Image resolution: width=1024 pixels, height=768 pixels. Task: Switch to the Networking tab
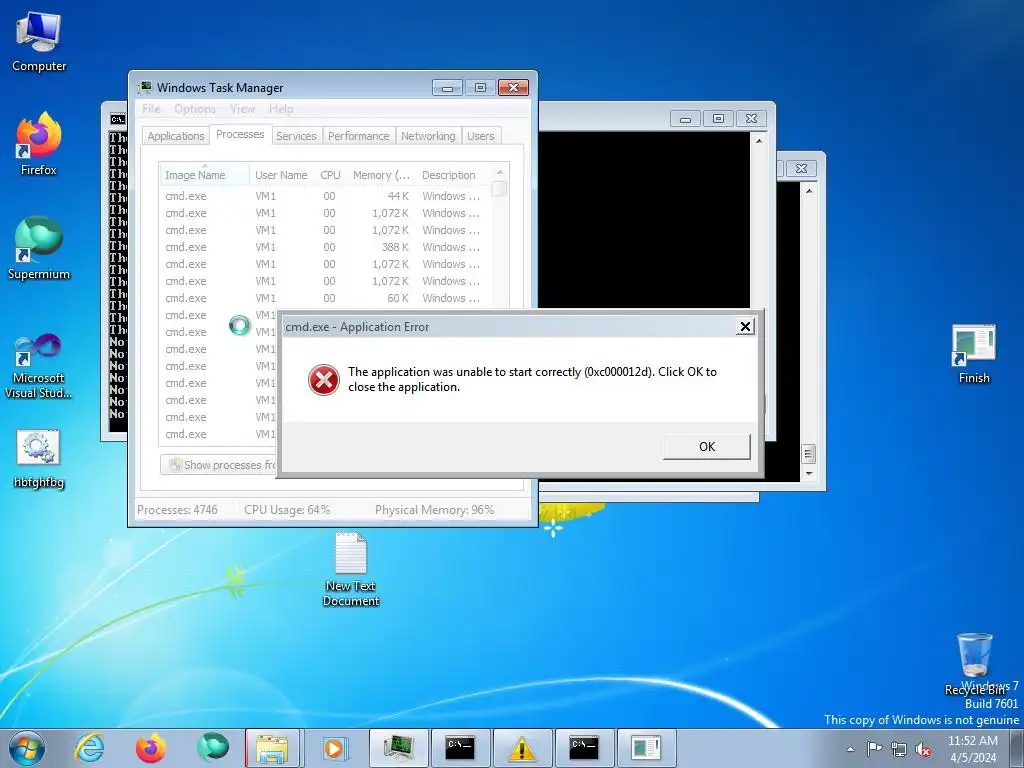tap(428, 136)
